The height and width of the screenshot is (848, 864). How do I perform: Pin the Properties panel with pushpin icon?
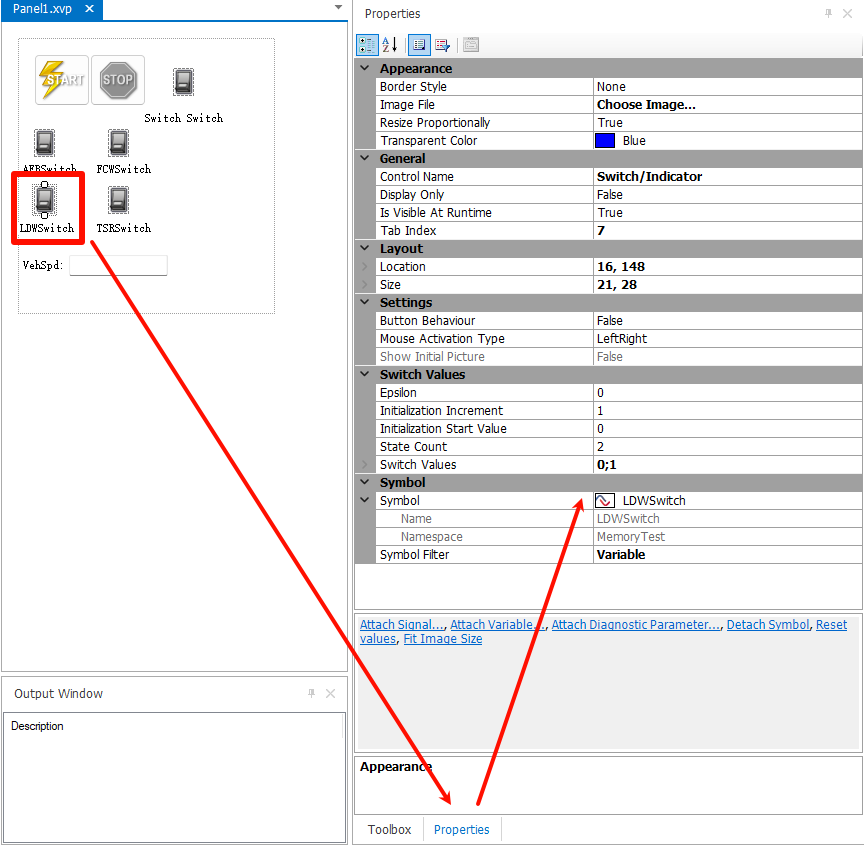pos(828,14)
